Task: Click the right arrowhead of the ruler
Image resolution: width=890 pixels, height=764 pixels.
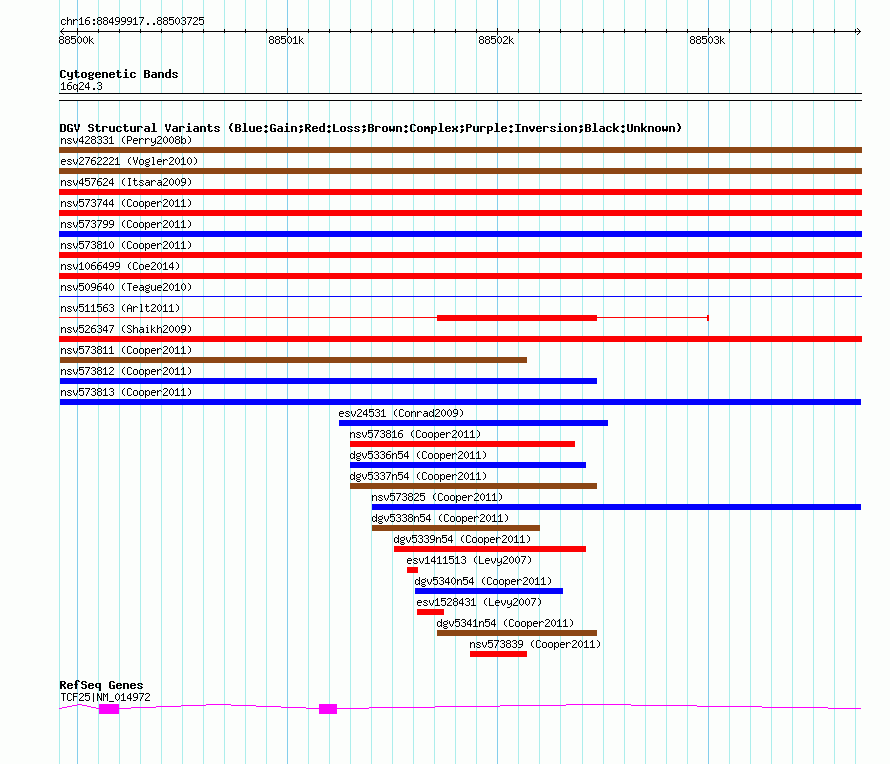Action: point(858,31)
